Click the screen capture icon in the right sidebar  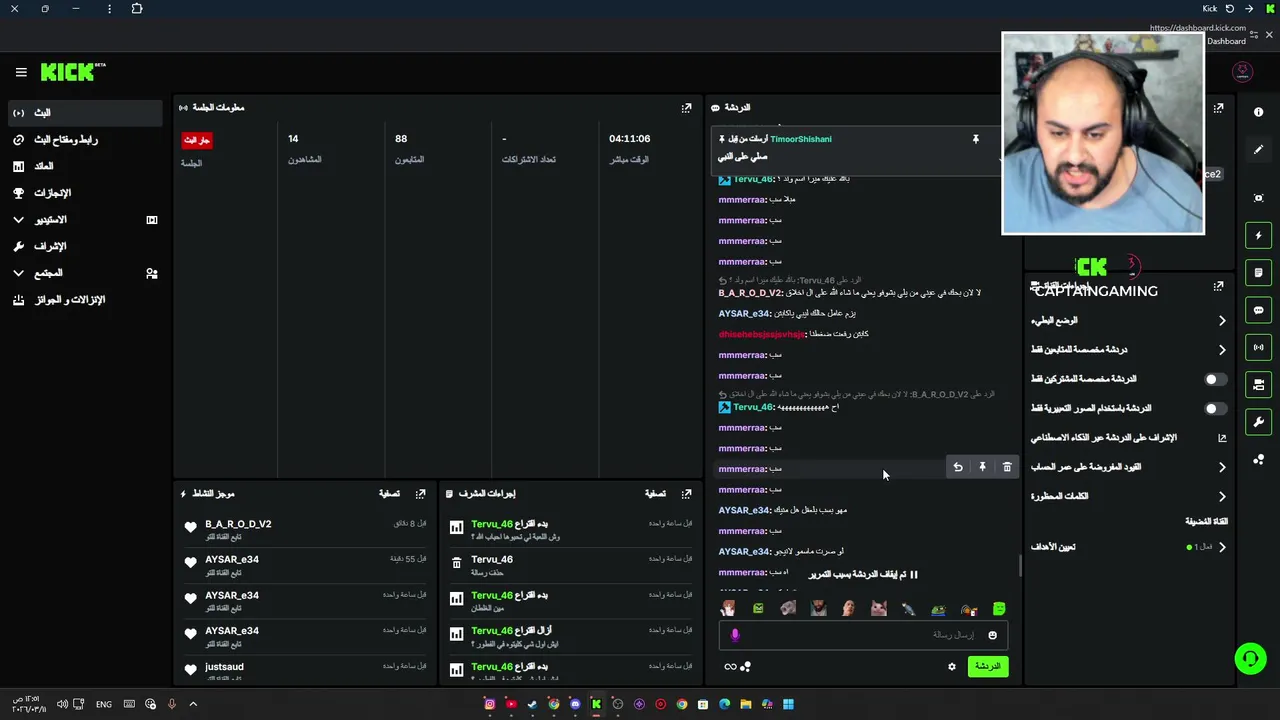(x=1259, y=198)
